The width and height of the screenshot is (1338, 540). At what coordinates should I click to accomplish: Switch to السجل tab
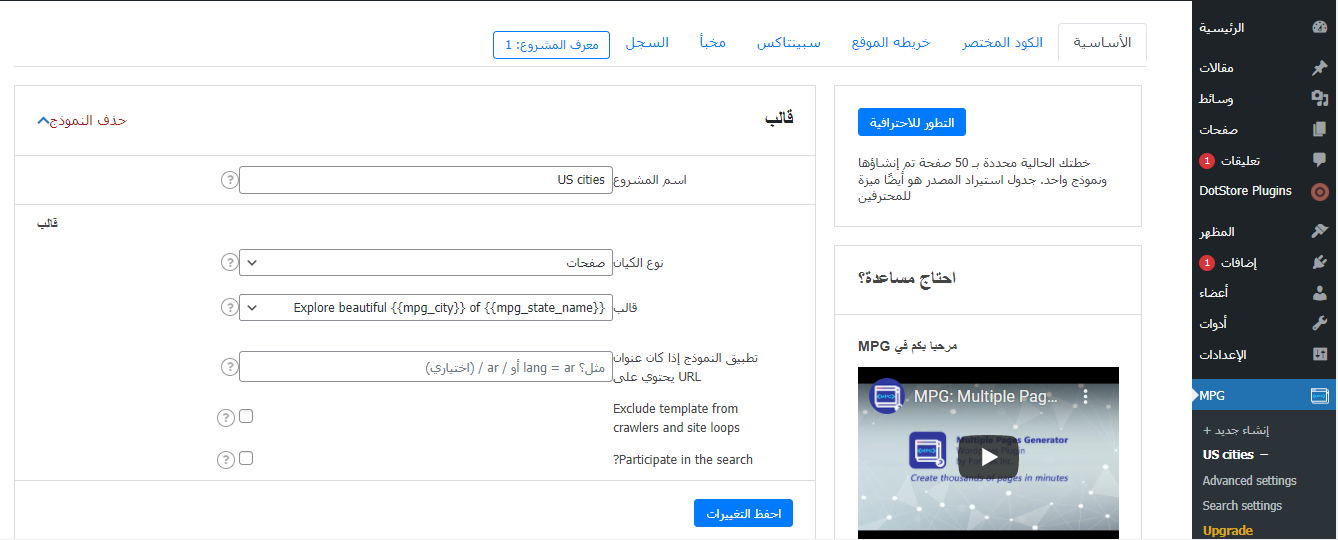pos(647,43)
